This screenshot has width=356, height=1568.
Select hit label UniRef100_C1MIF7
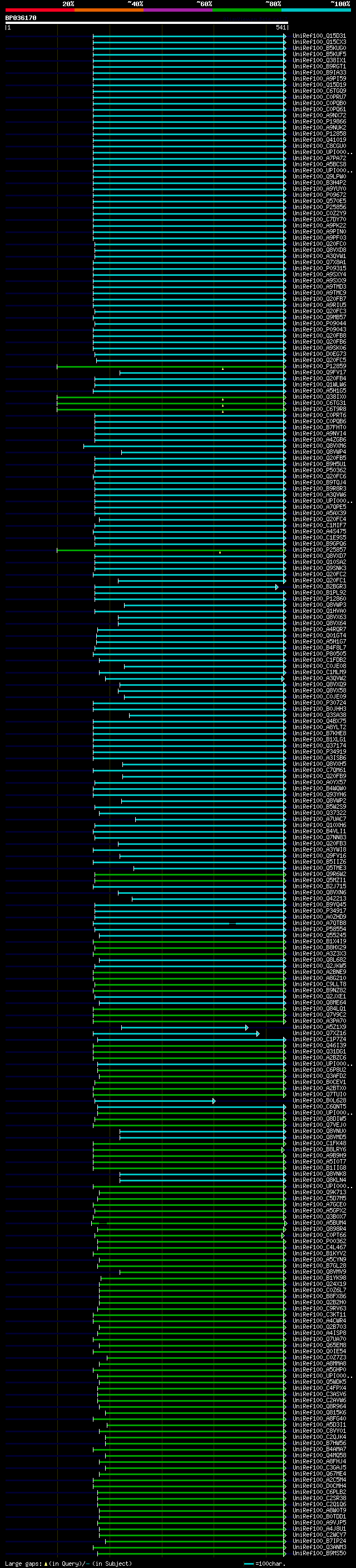coord(319,525)
